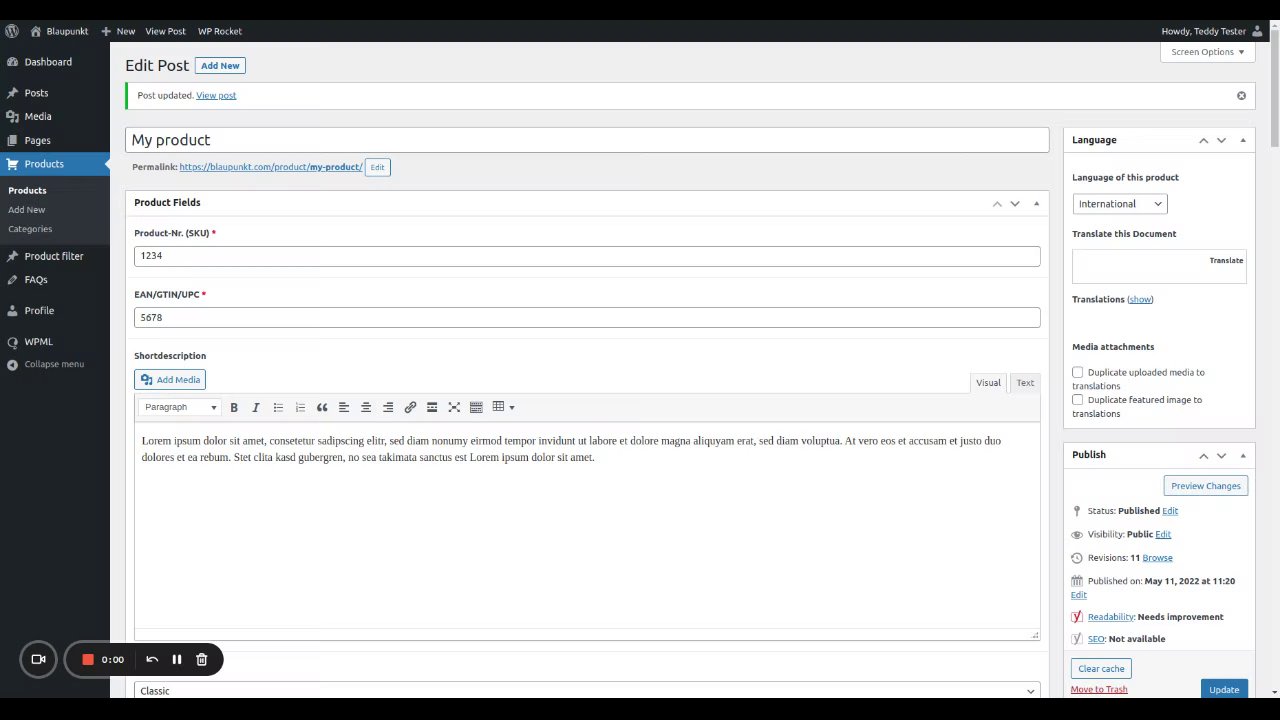Toggle the recorder camera icon
Image resolution: width=1280 pixels, height=720 pixels.
coord(39,659)
